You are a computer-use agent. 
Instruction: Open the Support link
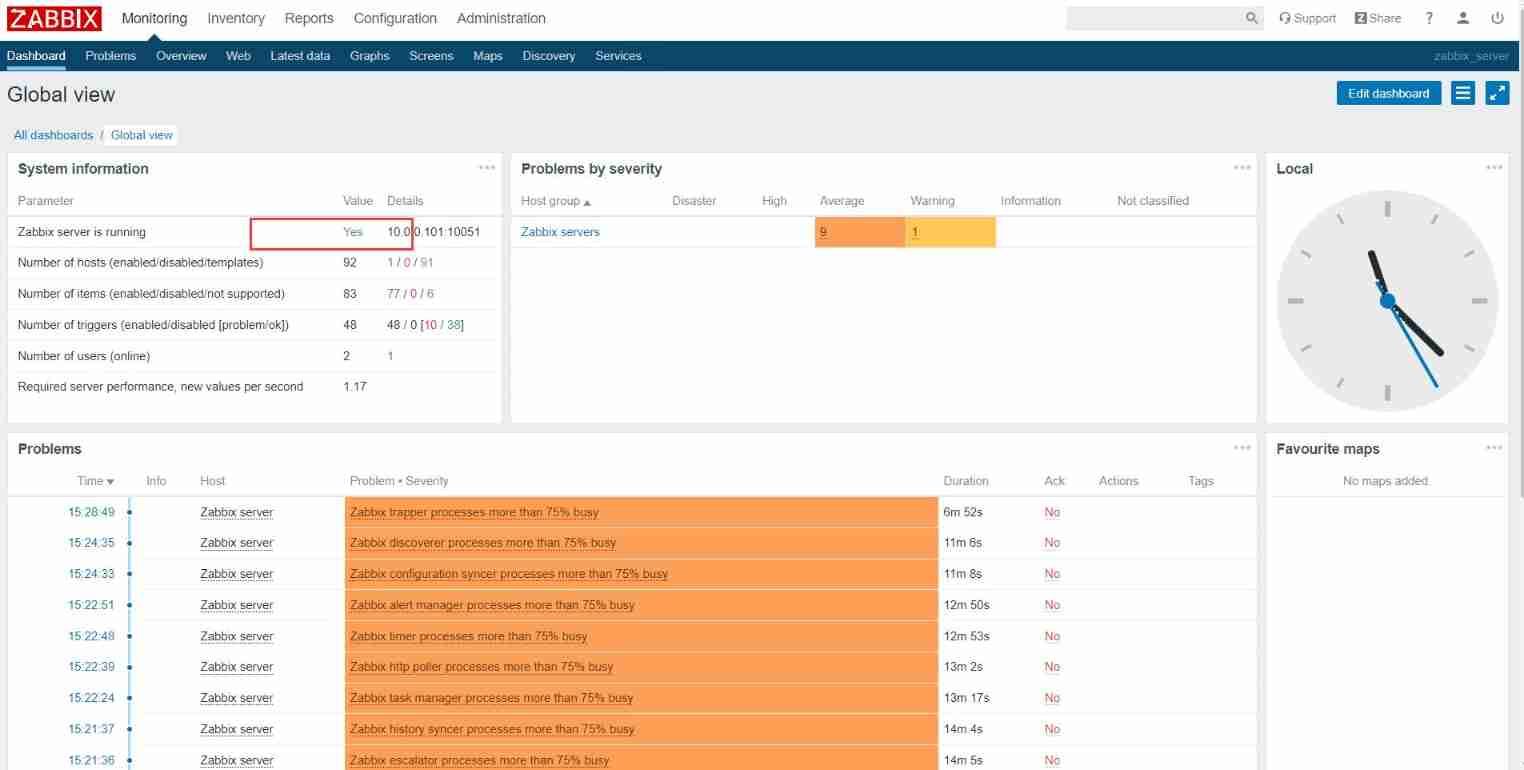pos(1308,18)
